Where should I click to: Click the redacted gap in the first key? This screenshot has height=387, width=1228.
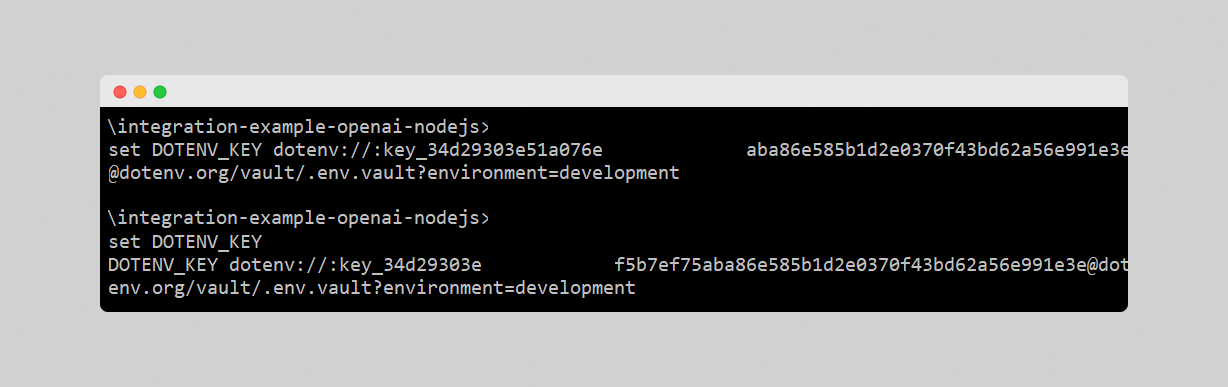(x=674, y=150)
